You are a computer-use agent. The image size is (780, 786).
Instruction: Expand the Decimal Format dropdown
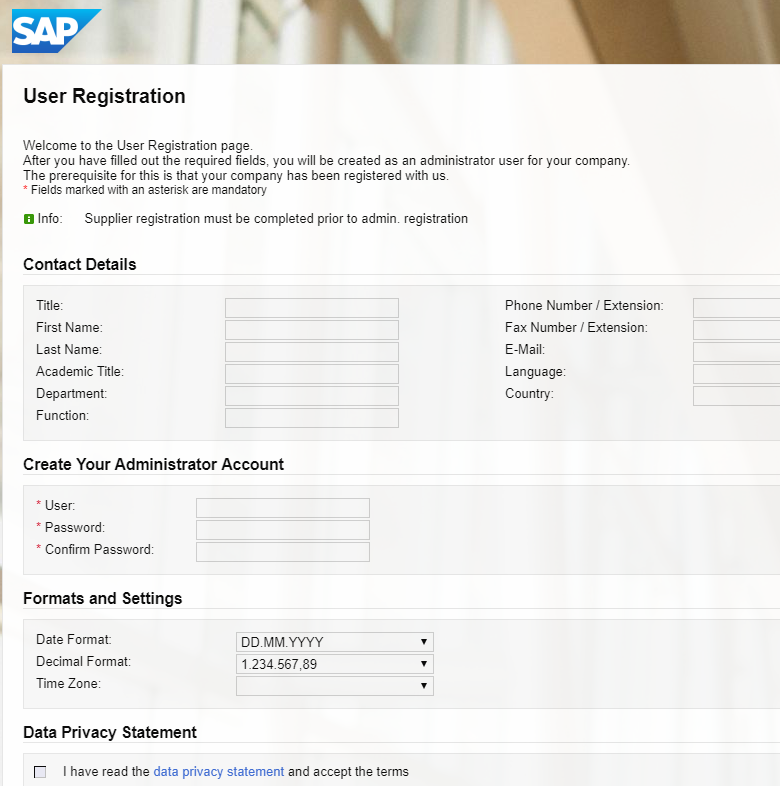335,664
